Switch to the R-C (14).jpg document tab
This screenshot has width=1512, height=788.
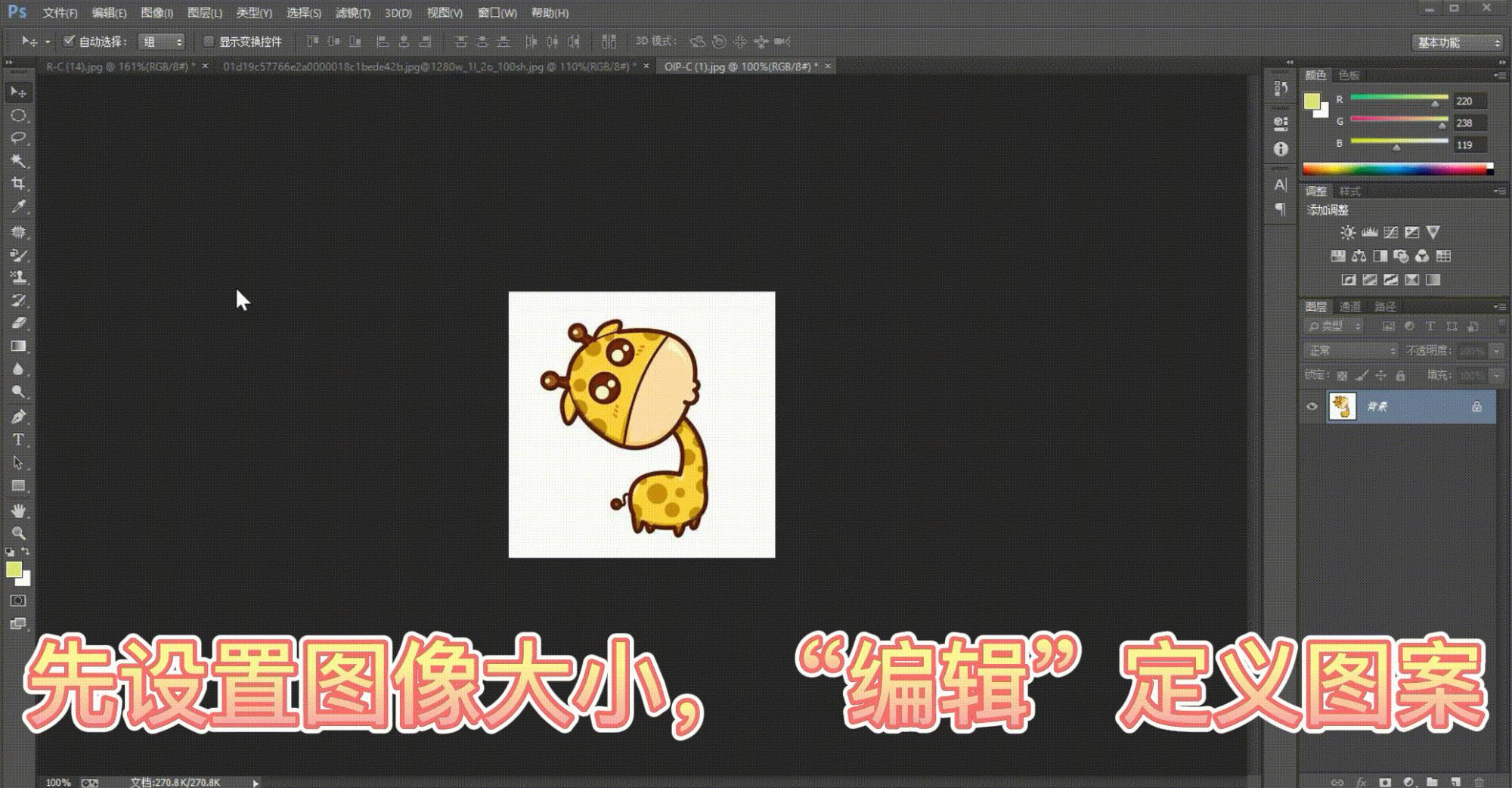click(119, 67)
